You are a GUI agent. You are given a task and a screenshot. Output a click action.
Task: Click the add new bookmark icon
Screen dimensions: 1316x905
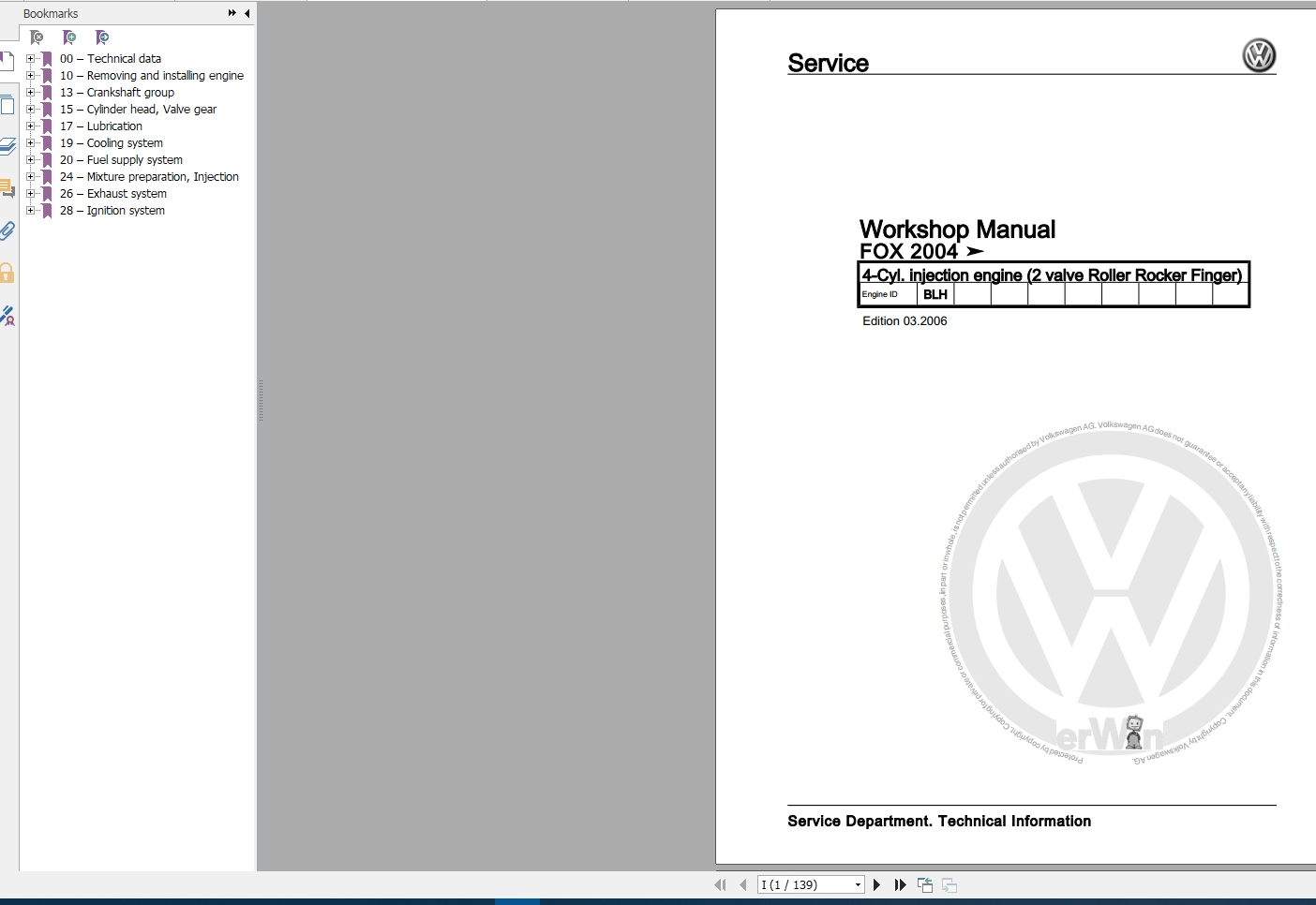tap(69, 37)
